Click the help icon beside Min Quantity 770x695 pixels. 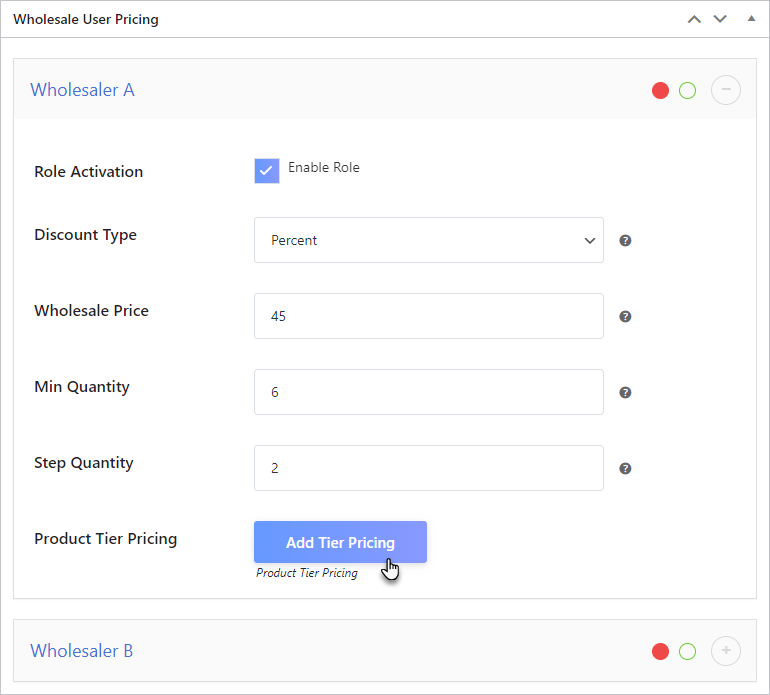point(625,393)
